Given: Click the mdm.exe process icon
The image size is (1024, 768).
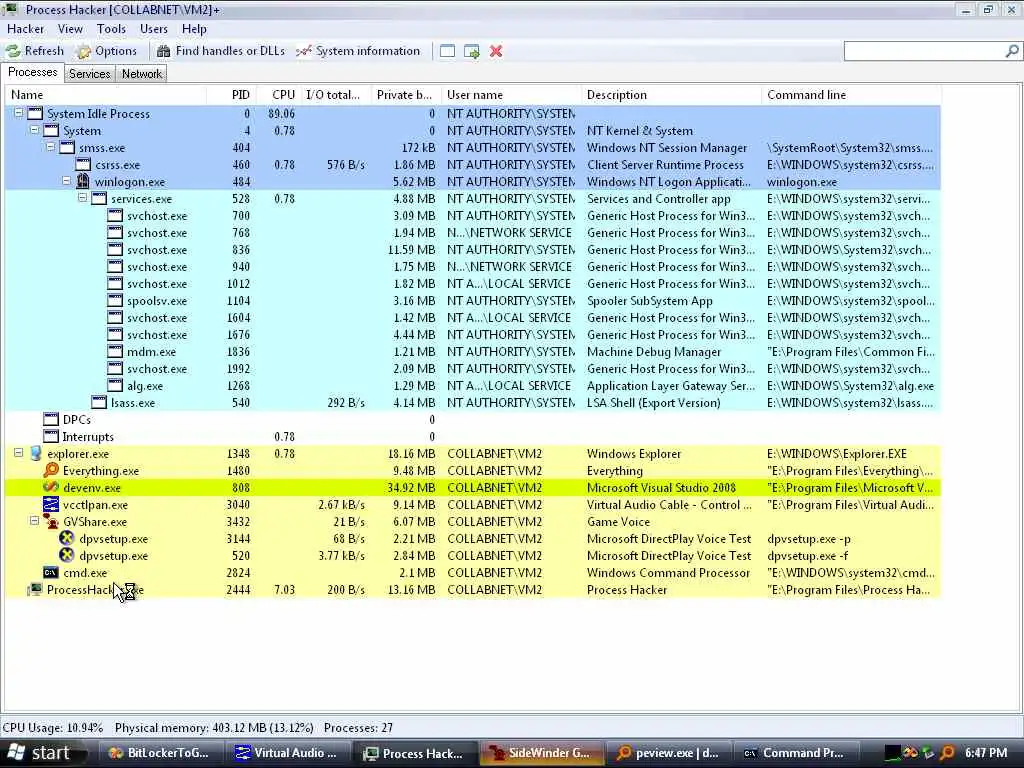Looking at the screenshot, I should pos(115,351).
